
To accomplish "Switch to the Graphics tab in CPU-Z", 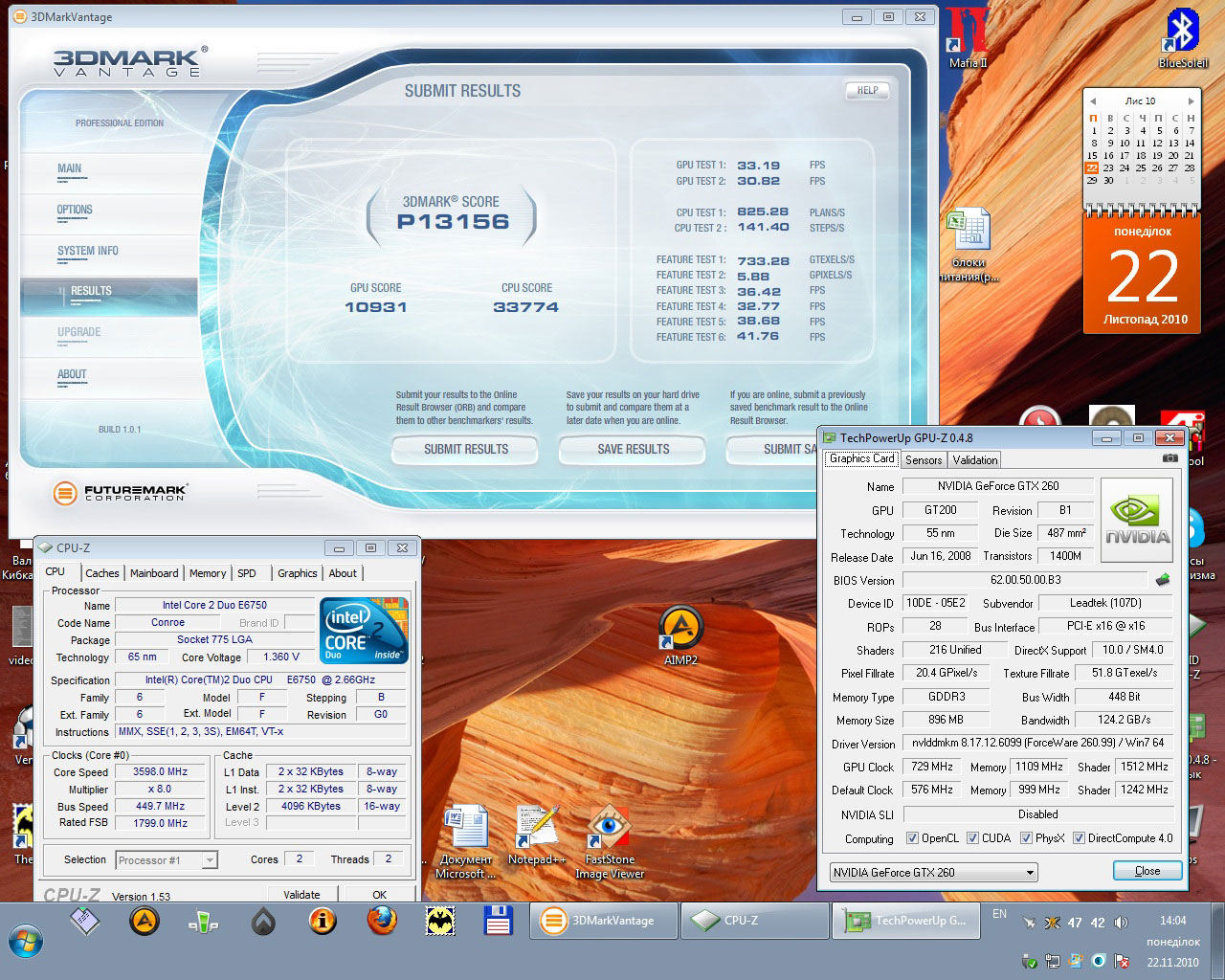I will tap(298, 573).
